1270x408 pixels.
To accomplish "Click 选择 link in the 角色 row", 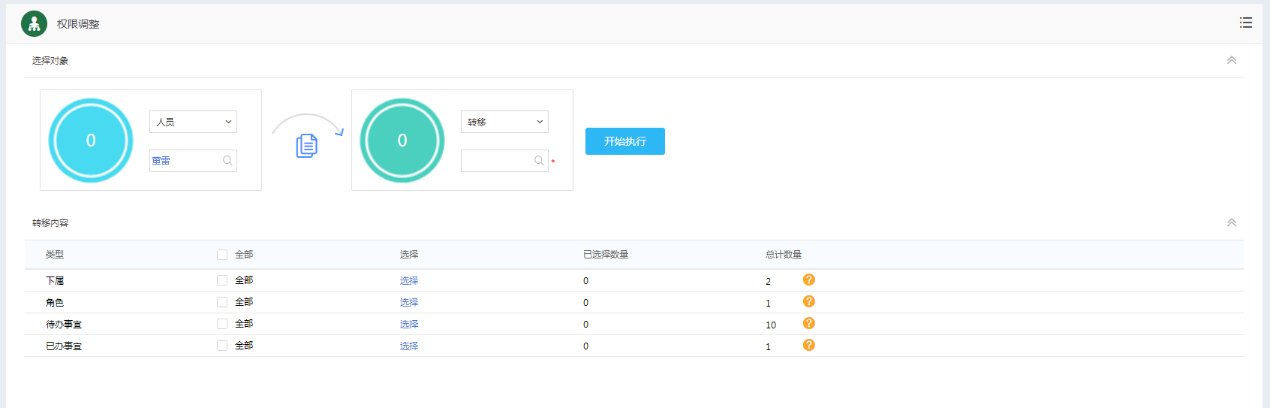I will 409,302.
